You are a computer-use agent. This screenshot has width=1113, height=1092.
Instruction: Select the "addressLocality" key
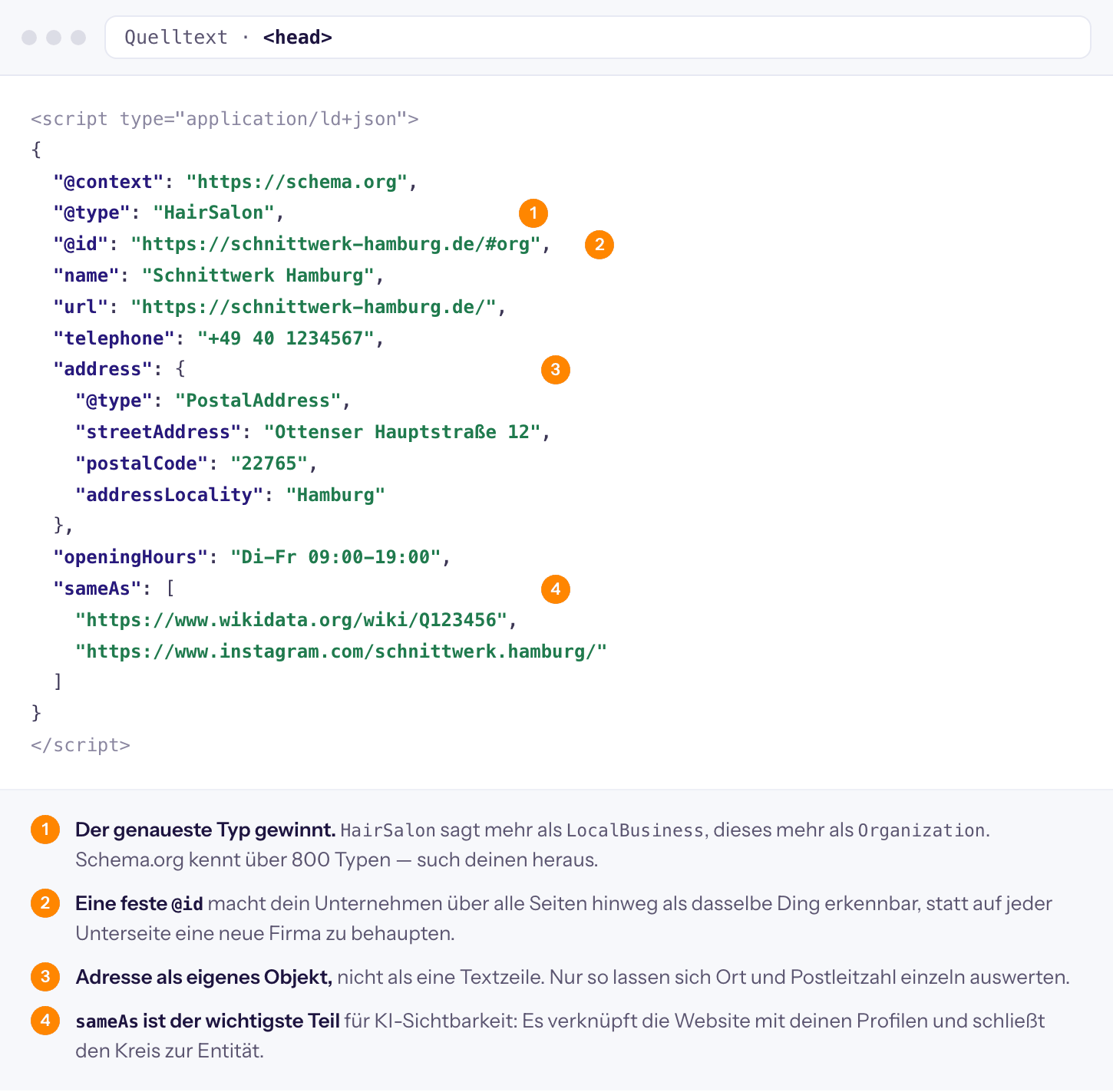tap(169, 495)
